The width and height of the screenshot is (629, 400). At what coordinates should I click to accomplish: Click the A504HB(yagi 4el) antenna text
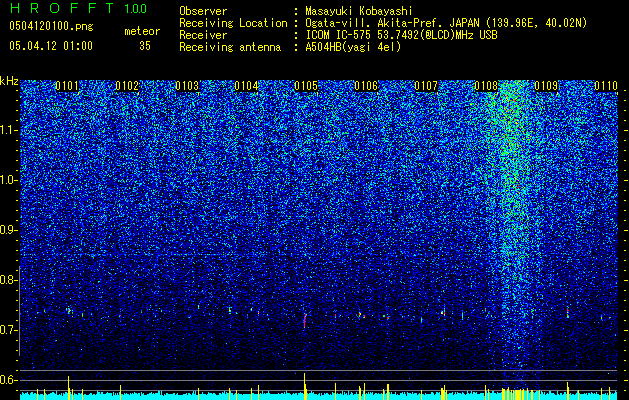[x=353, y=47]
